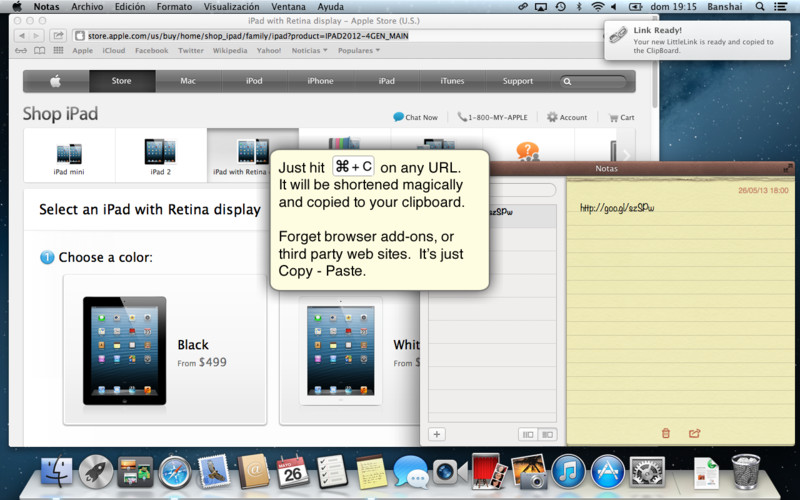Select the White iPad color option
800x500 pixels.
[x=350, y=350]
